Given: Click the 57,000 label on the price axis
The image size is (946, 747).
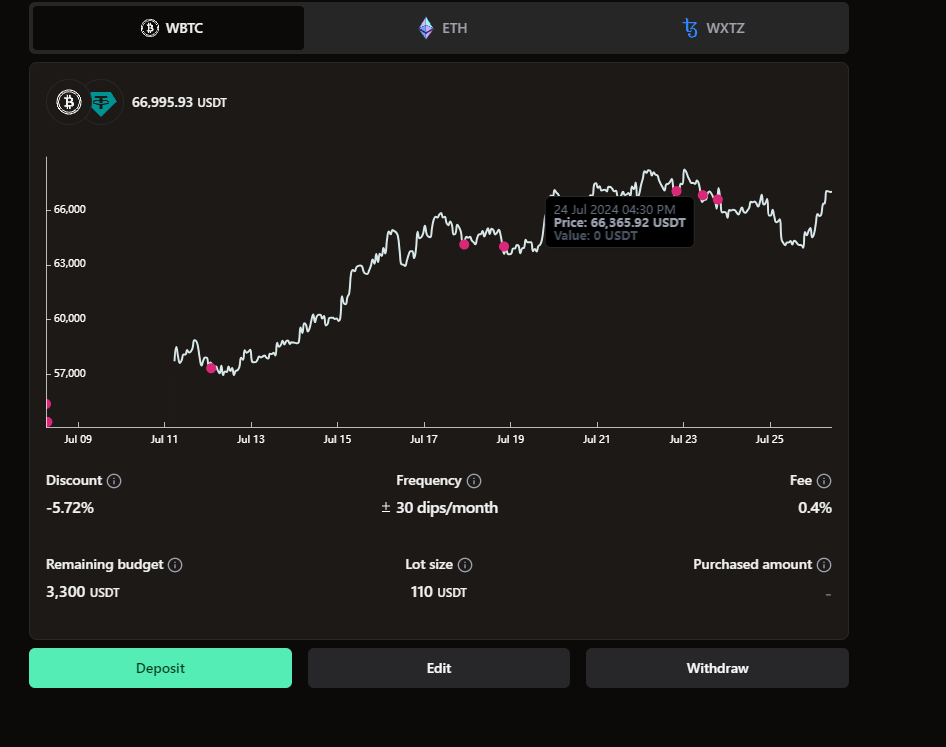Looking at the screenshot, I should click(x=70, y=374).
